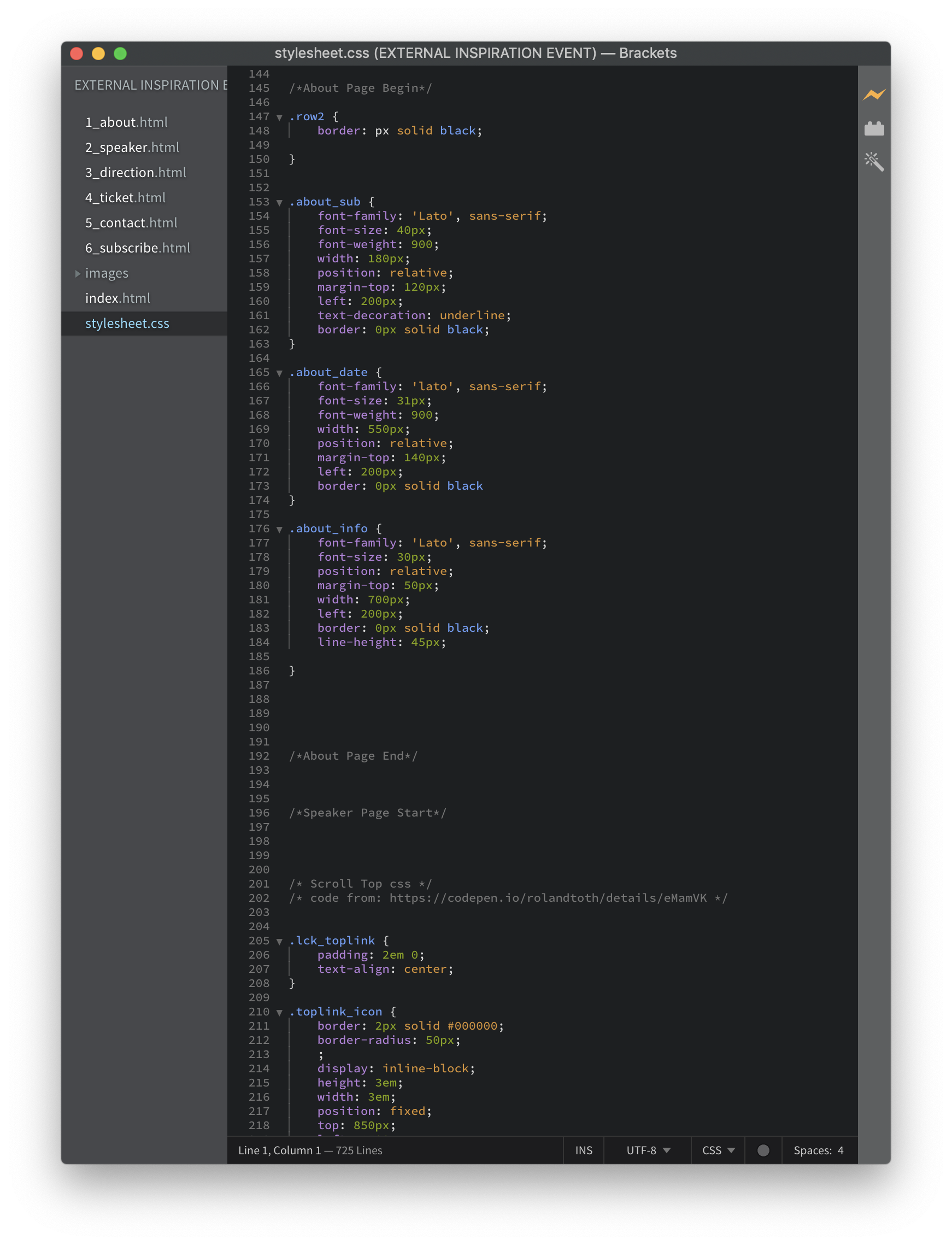Click the EXTERNAL INSPIRATION project name header
This screenshot has width=952, height=1245.
[x=151, y=85]
